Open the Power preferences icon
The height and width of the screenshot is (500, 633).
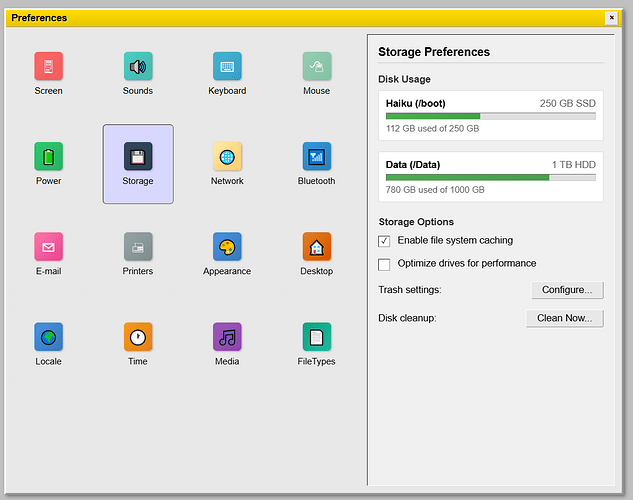click(48, 156)
